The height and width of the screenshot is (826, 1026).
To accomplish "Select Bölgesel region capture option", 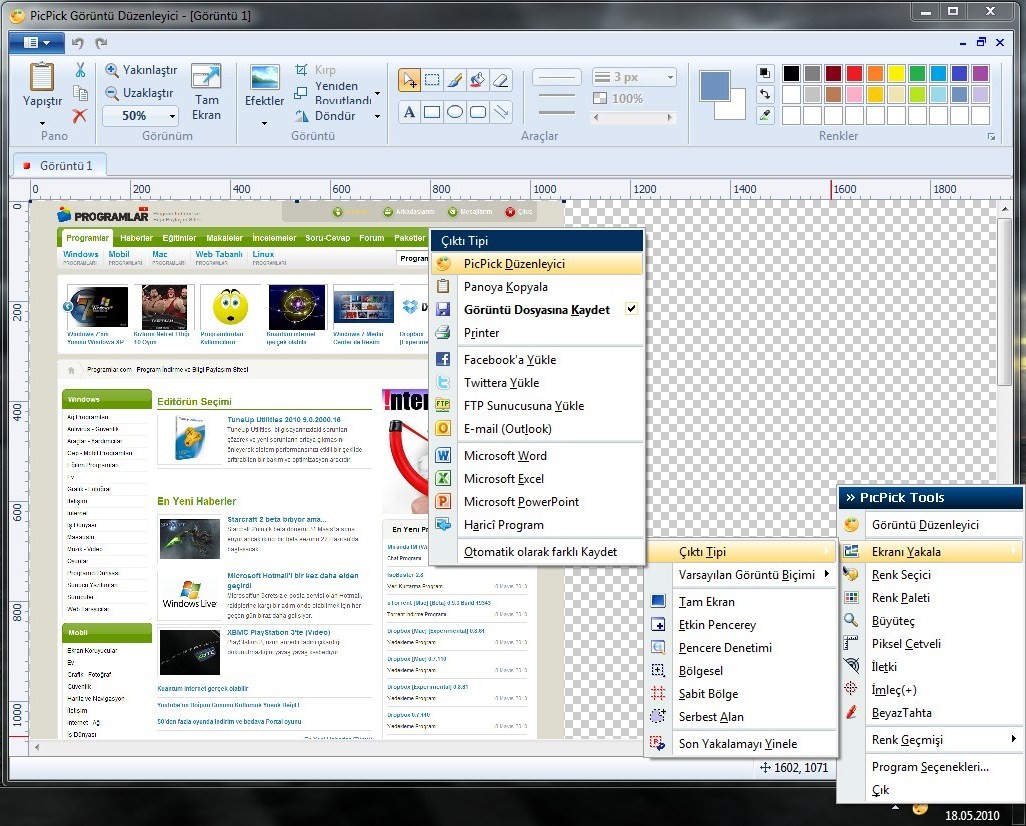I will tap(742, 671).
